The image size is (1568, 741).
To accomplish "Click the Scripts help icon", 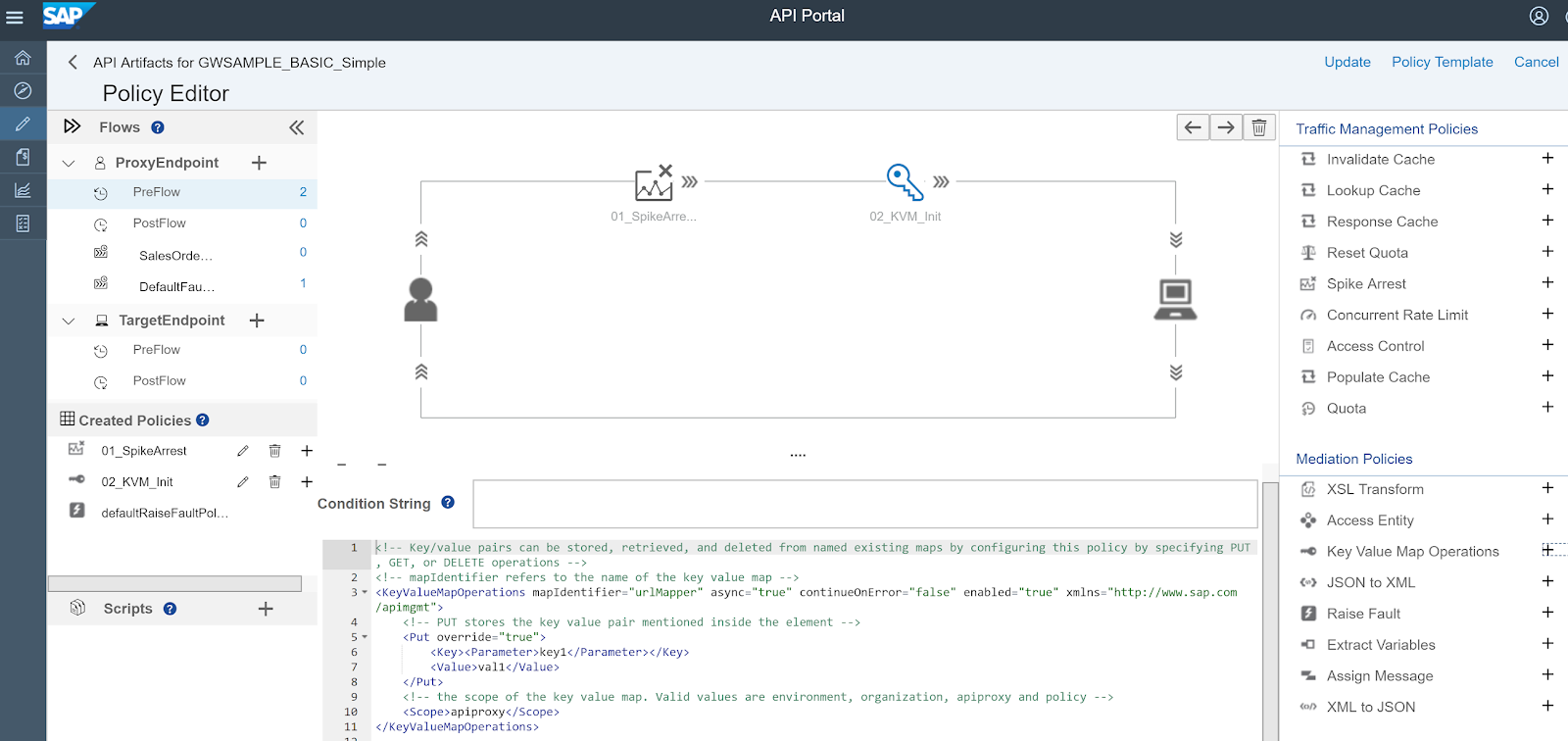I will pos(170,609).
